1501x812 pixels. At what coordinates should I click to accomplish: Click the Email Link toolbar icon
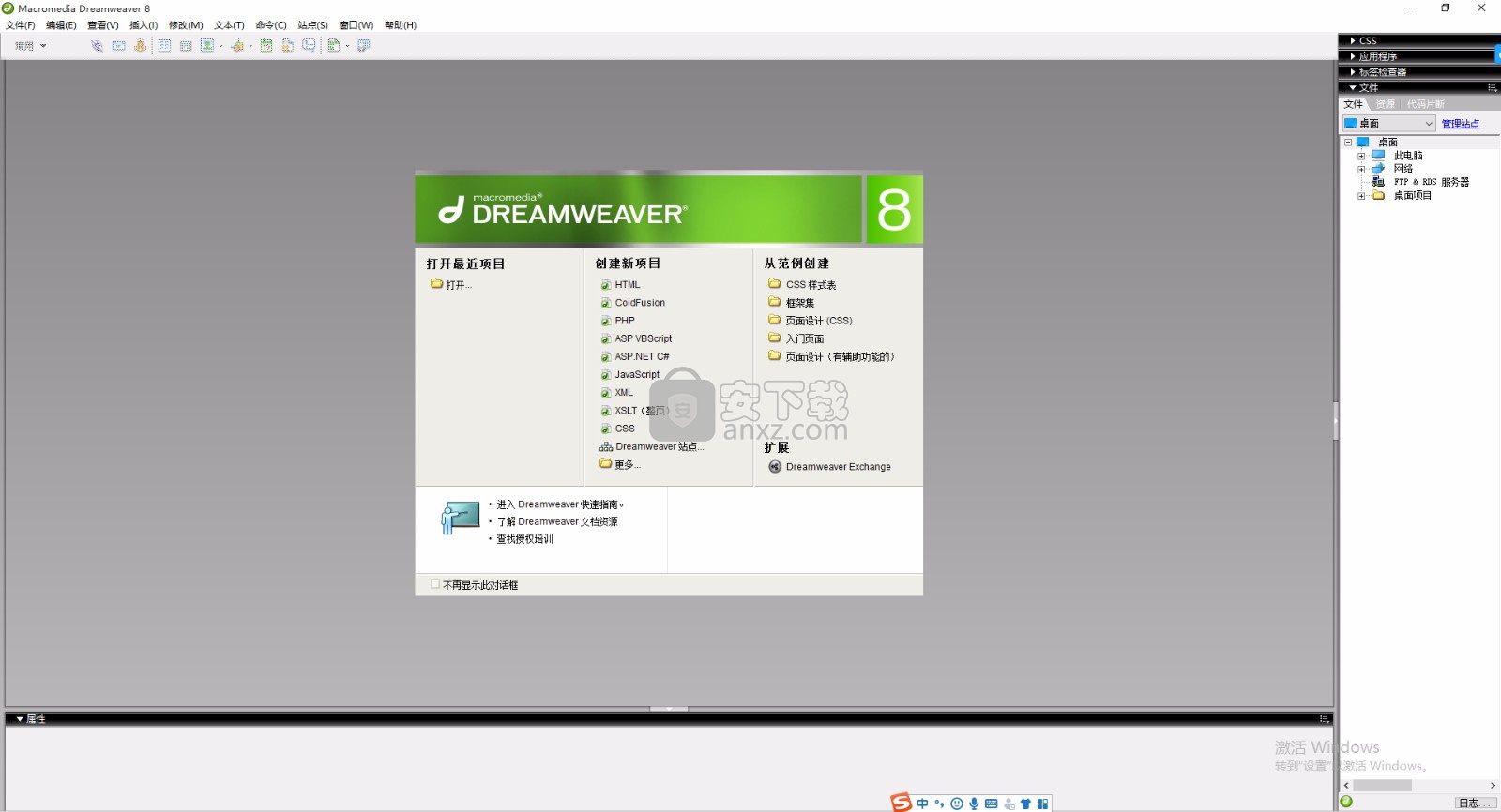(118, 46)
